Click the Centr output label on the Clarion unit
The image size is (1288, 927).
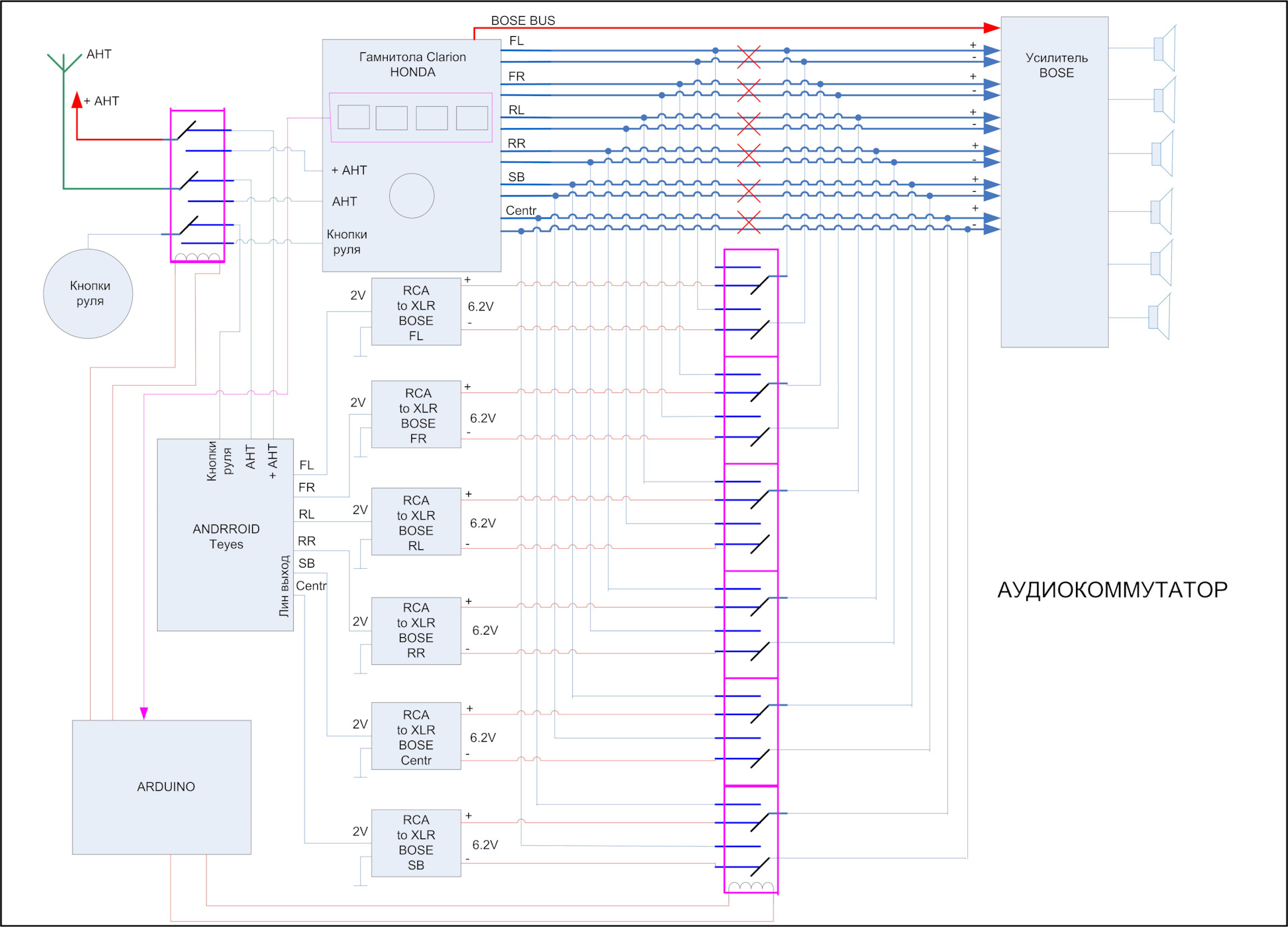coord(521,211)
